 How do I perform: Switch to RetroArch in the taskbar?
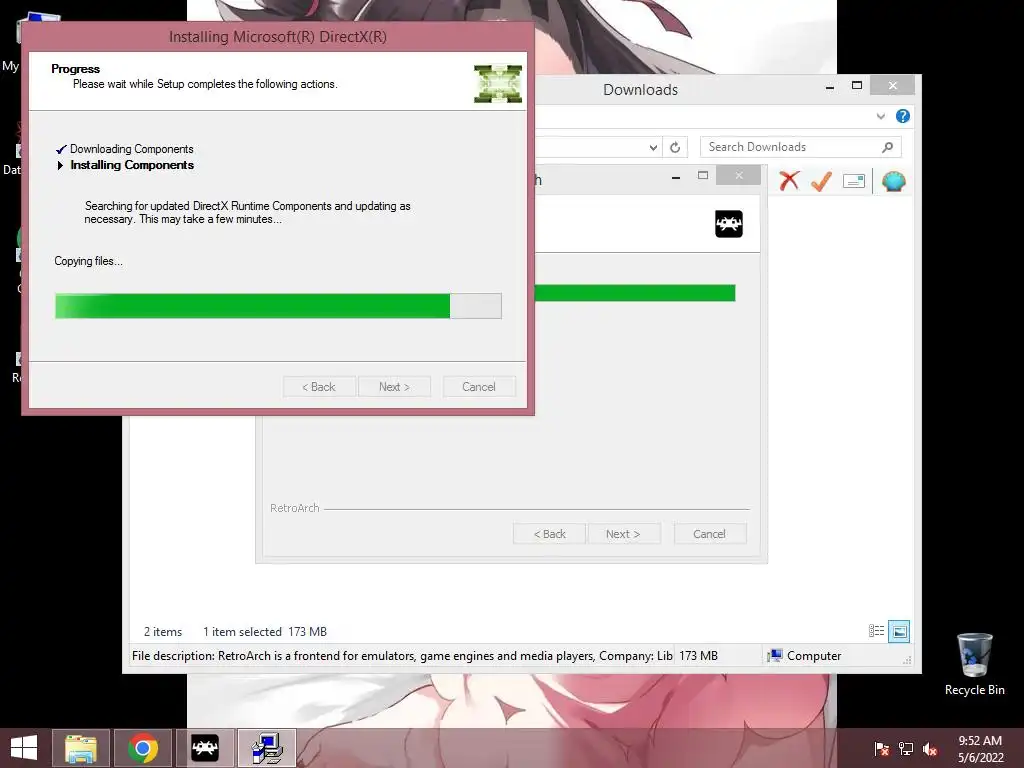pos(204,748)
